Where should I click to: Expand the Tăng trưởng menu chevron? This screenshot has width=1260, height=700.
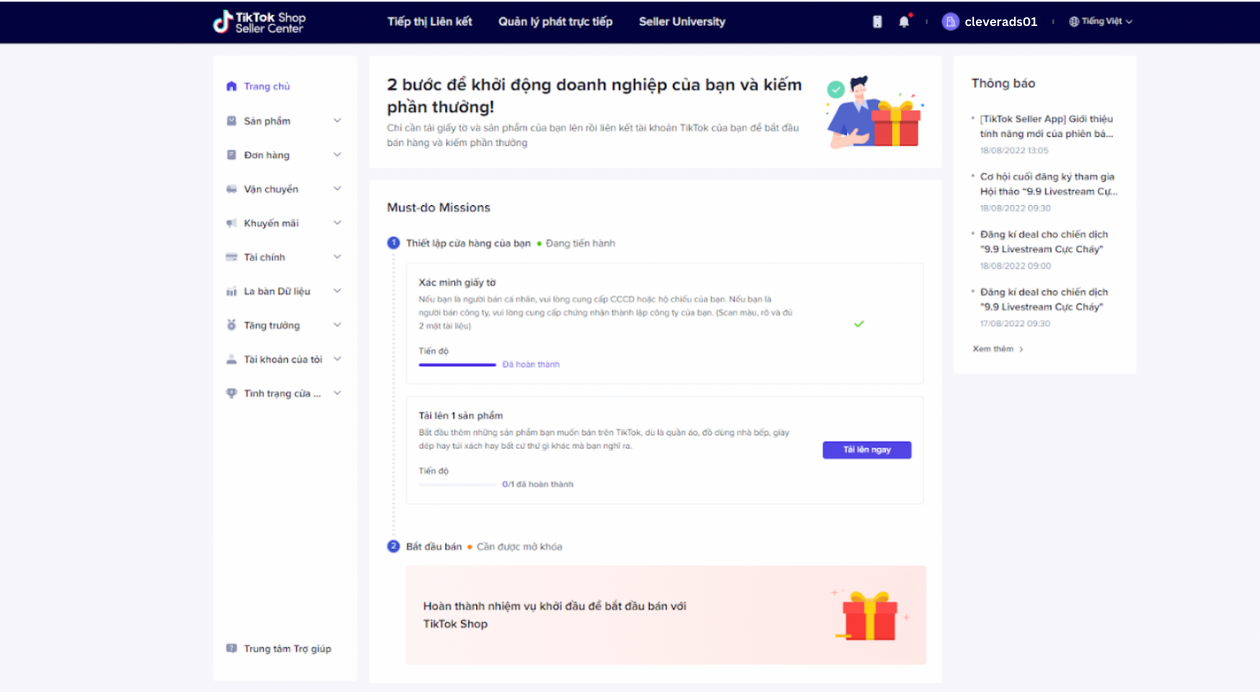(x=337, y=325)
